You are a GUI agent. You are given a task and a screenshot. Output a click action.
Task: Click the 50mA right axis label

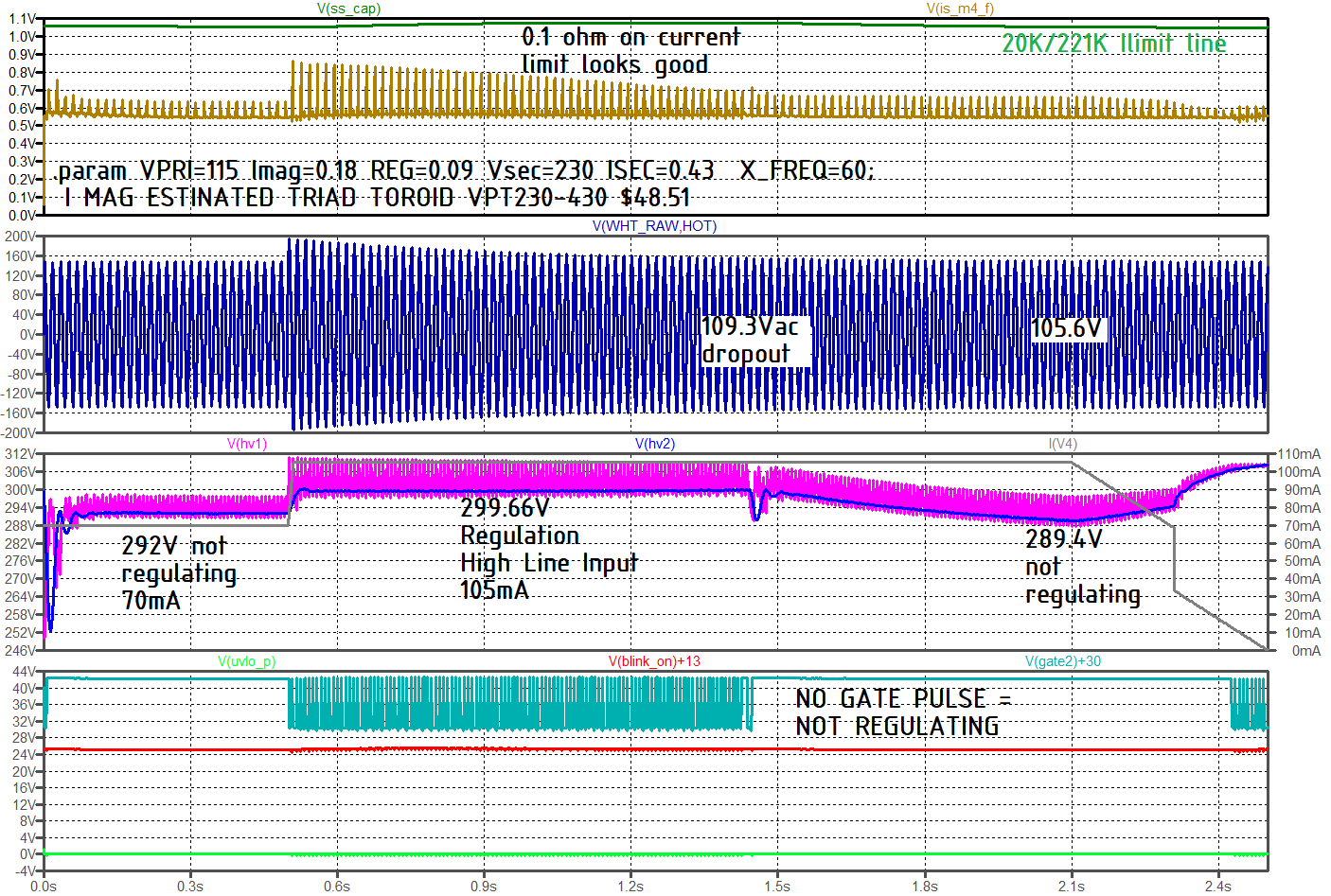pos(1303,561)
